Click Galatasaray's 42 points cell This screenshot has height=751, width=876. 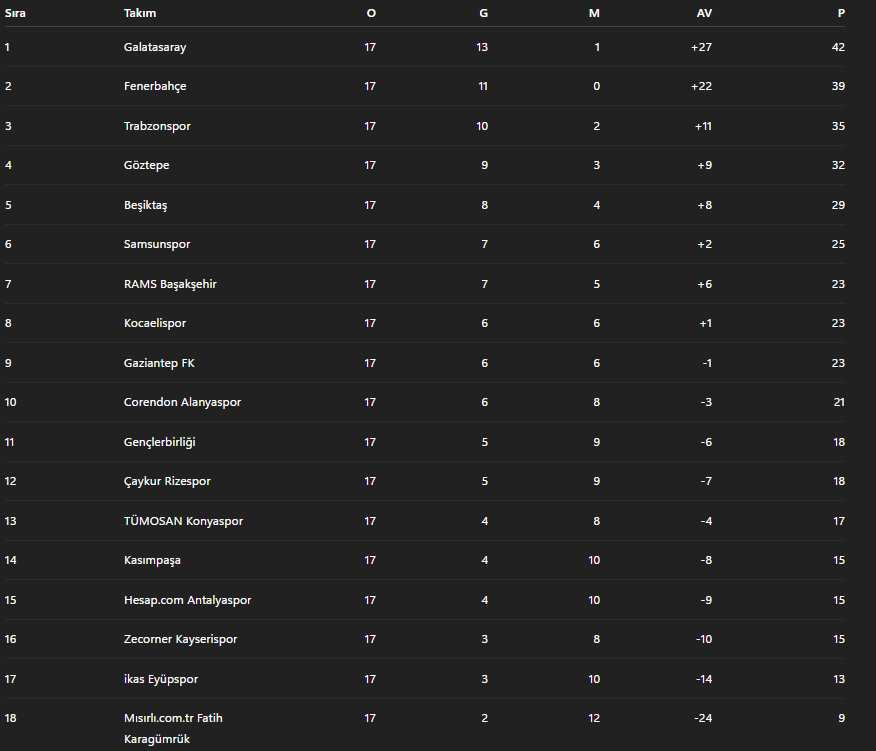(838, 47)
